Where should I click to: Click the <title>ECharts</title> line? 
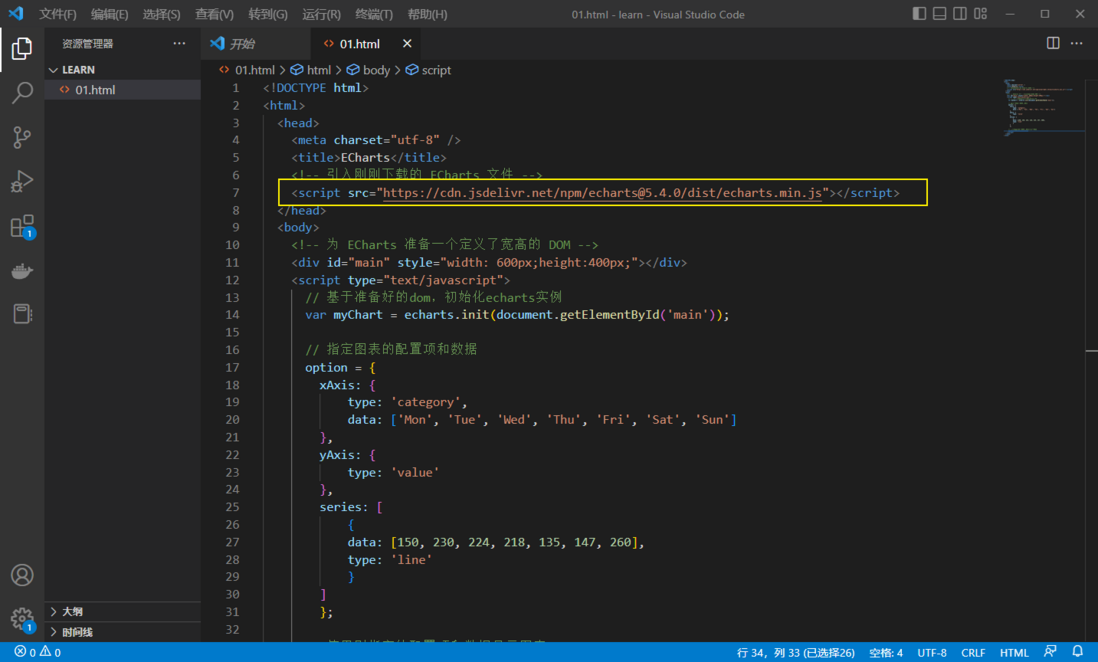click(x=369, y=158)
